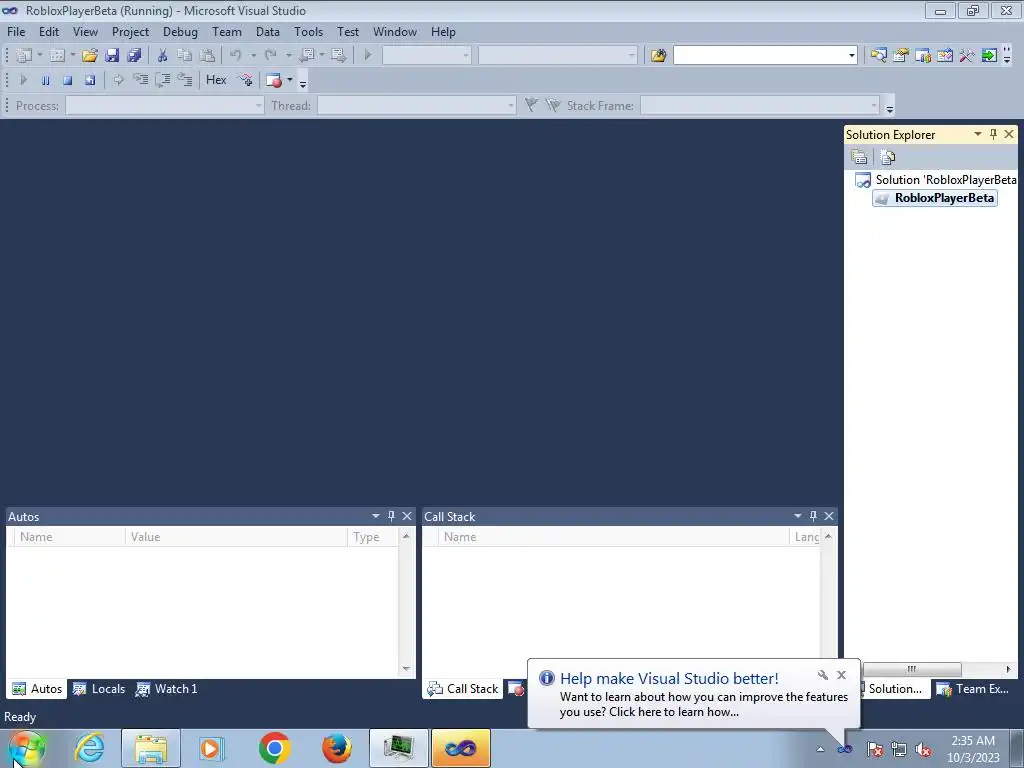Viewport: 1024px width, 768px height.
Task: Click Solution Explorer Show All Files icon
Action: 888,157
